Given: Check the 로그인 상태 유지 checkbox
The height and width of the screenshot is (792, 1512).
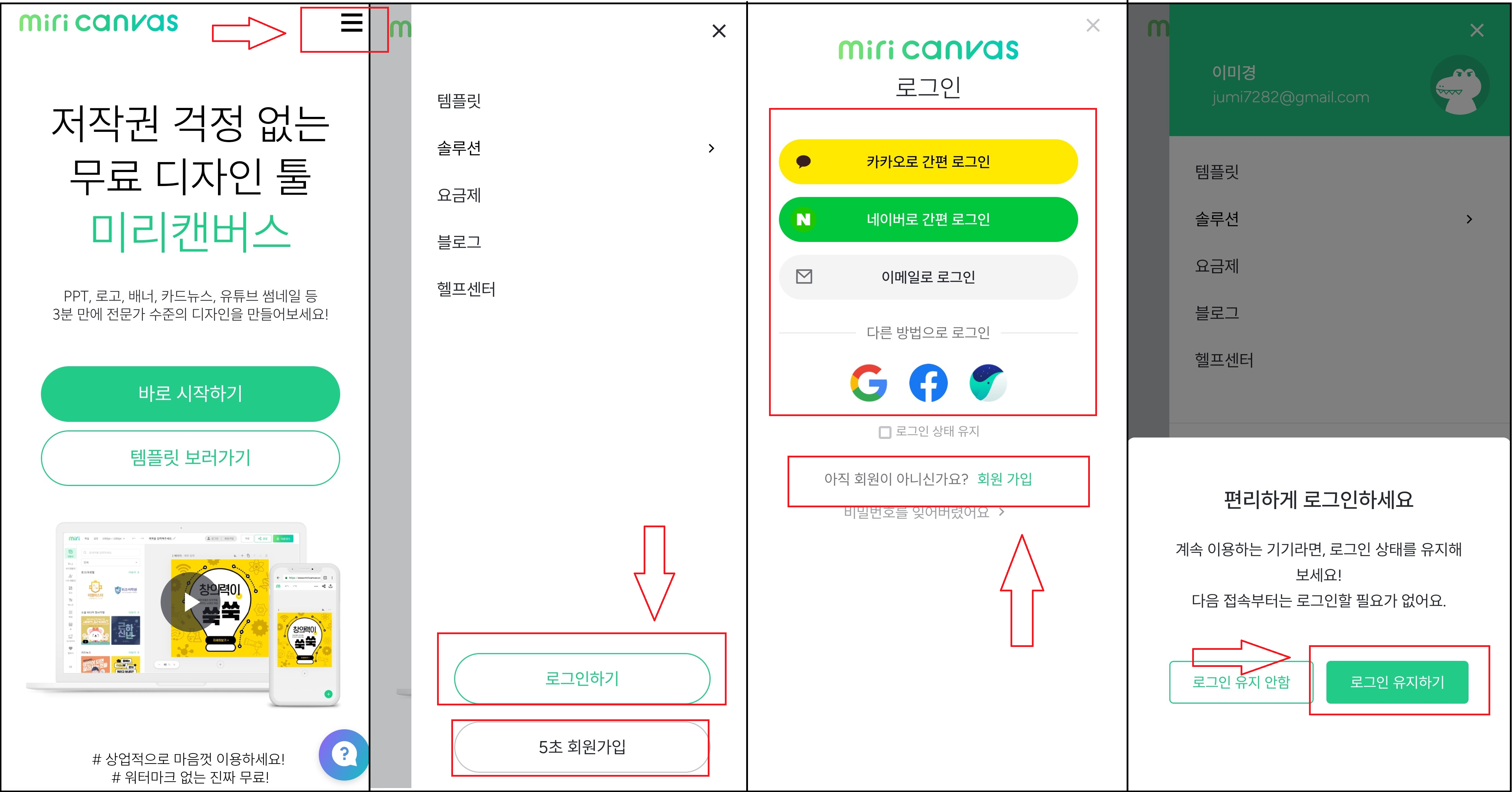Looking at the screenshot, I should 884,432.
